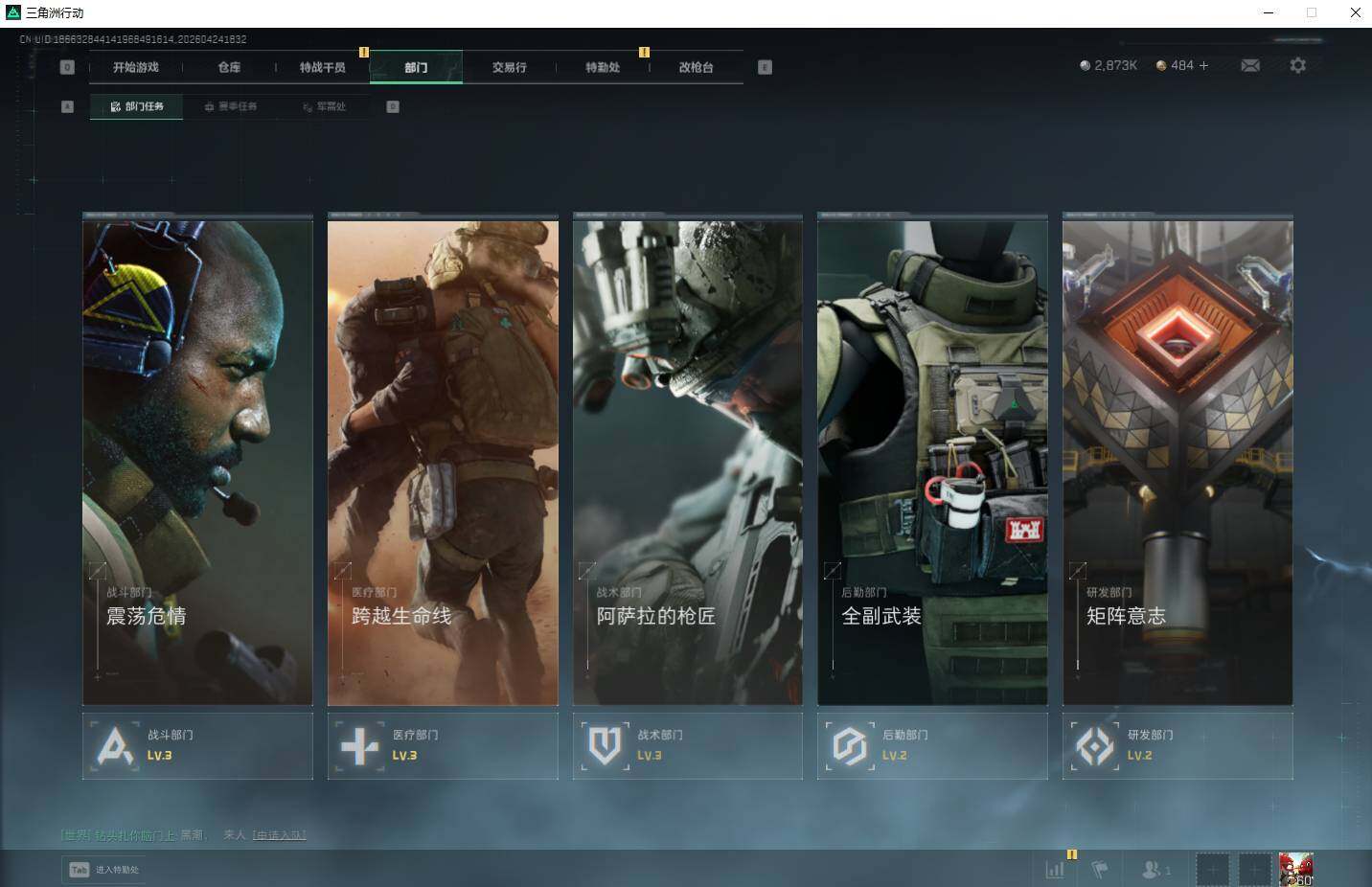1372x887 pixels.
Task: Click the 2,873K currency amount
Action: [1115, 65]
